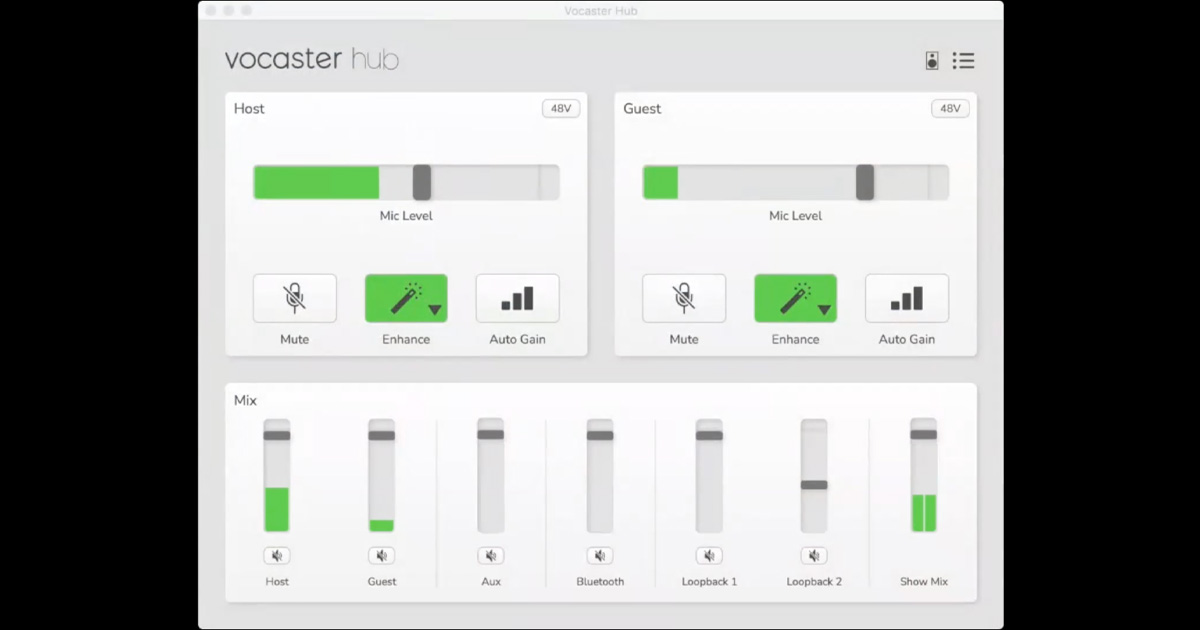1200x630 pixels.
Task: Mute the Host channel in Mix
Action: pyautogui.click(x=277, y=556)
